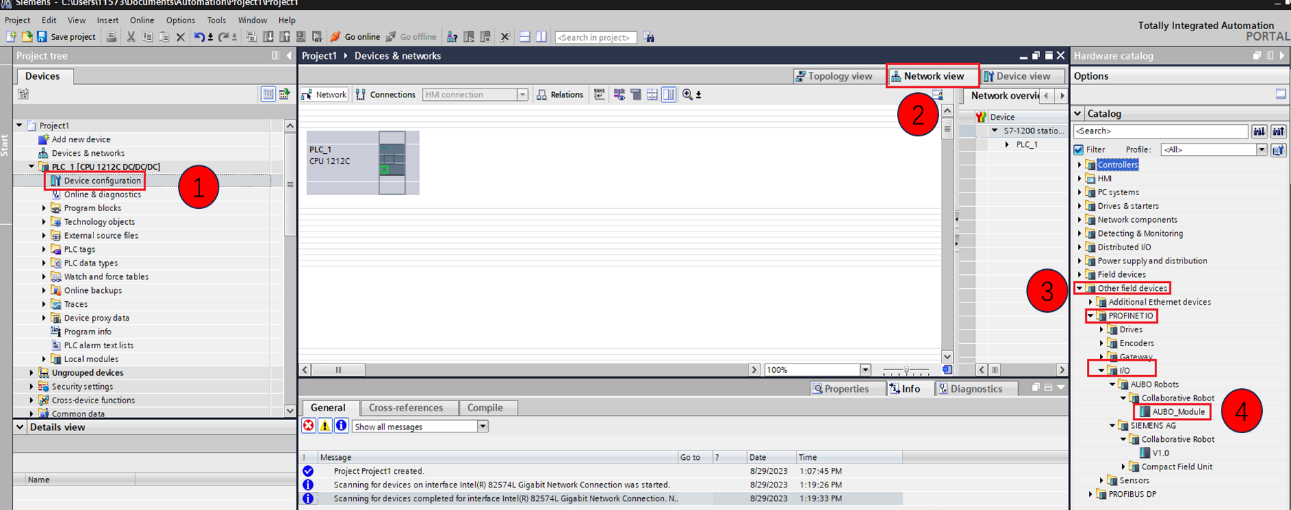Collapse the Details view panel
The width and height of the screenshot is (1291, 510).
pos(21,427)
